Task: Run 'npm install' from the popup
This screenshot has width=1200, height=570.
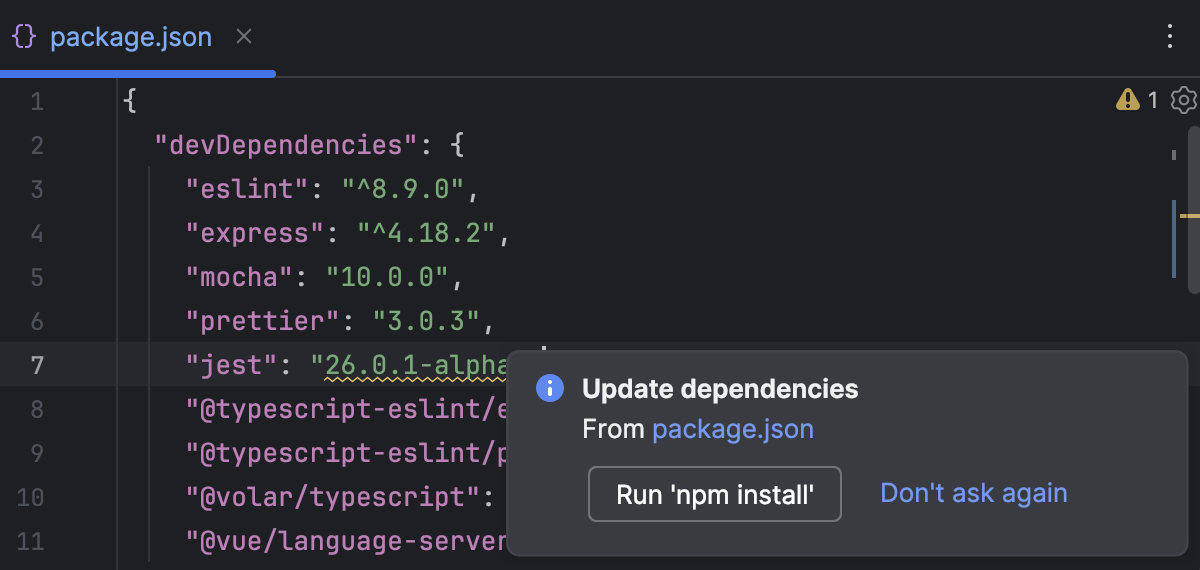Action: pyautogui.click(x=714, y=494)
